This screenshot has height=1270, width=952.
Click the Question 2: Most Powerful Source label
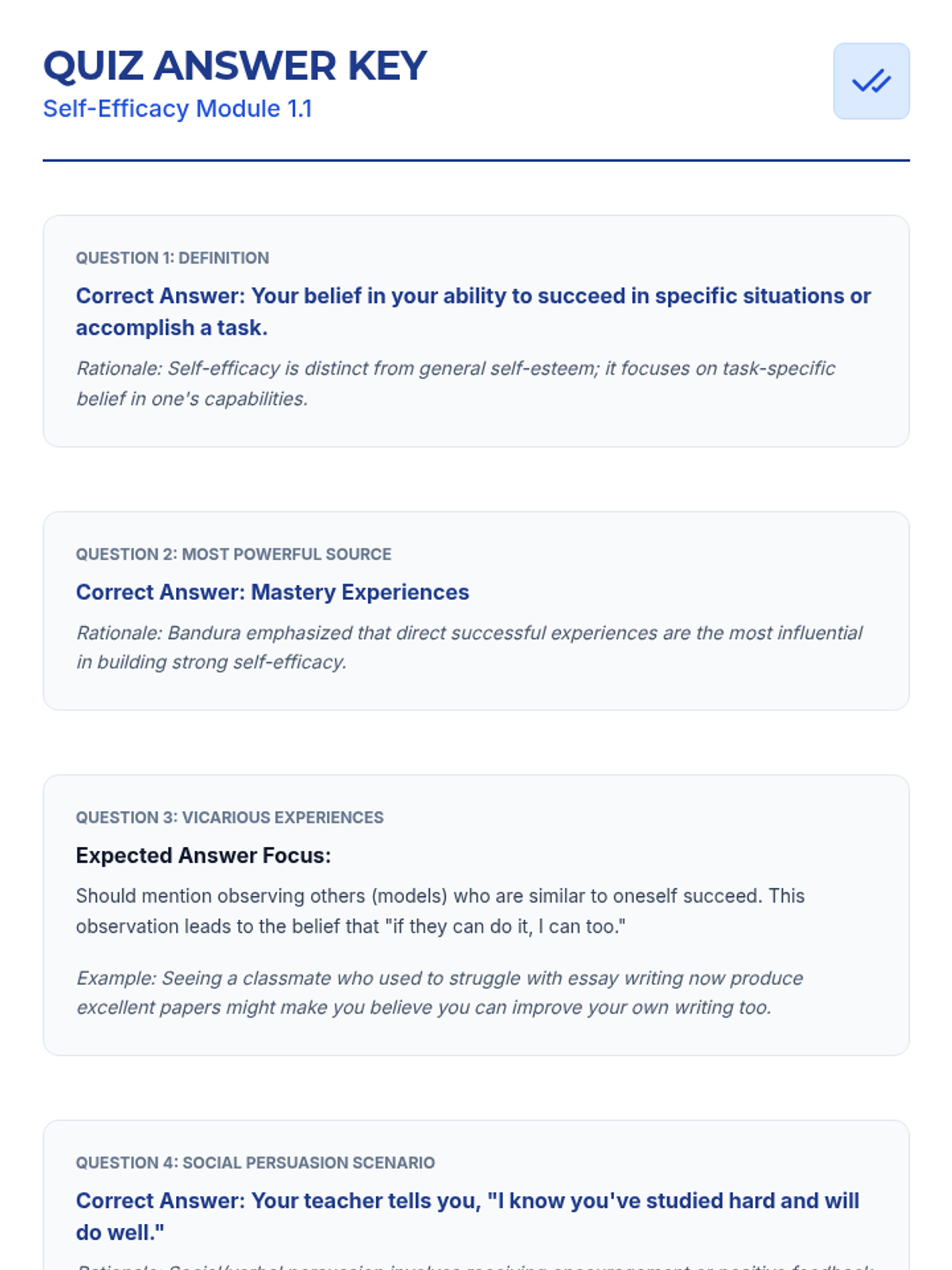click(233, 554)
